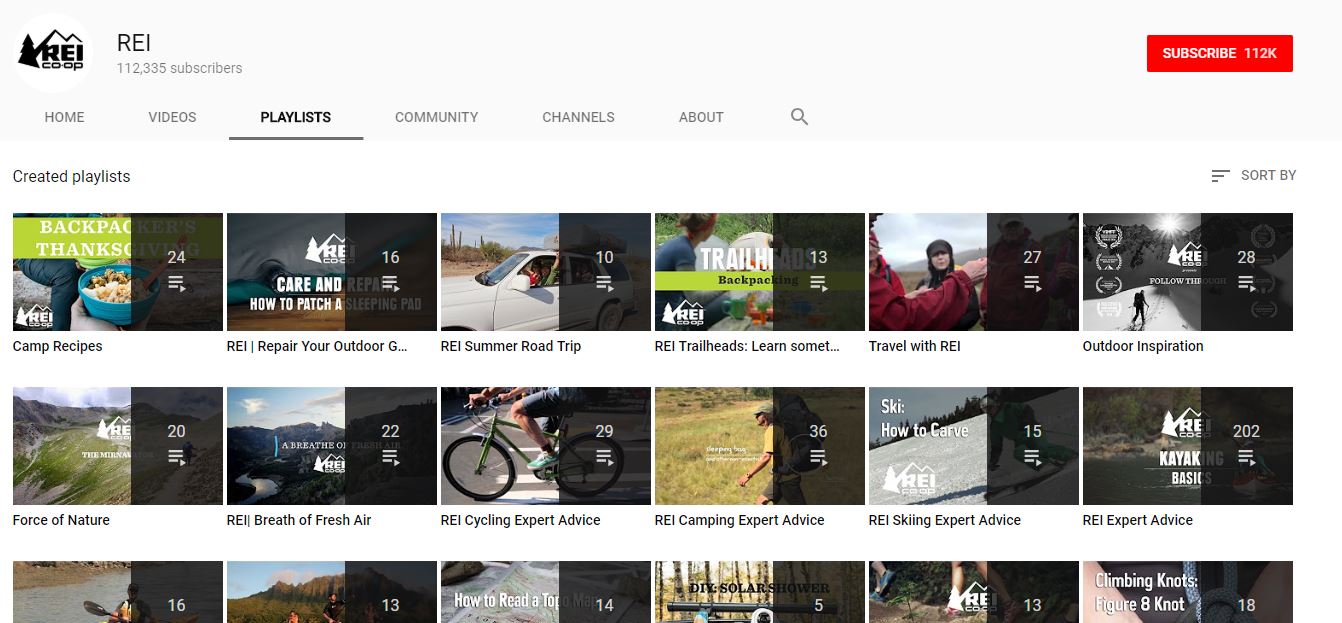Click the playlist icon on Camp Recipes
The width and height of the screenshot is (1342, 623).
[176, 284]
